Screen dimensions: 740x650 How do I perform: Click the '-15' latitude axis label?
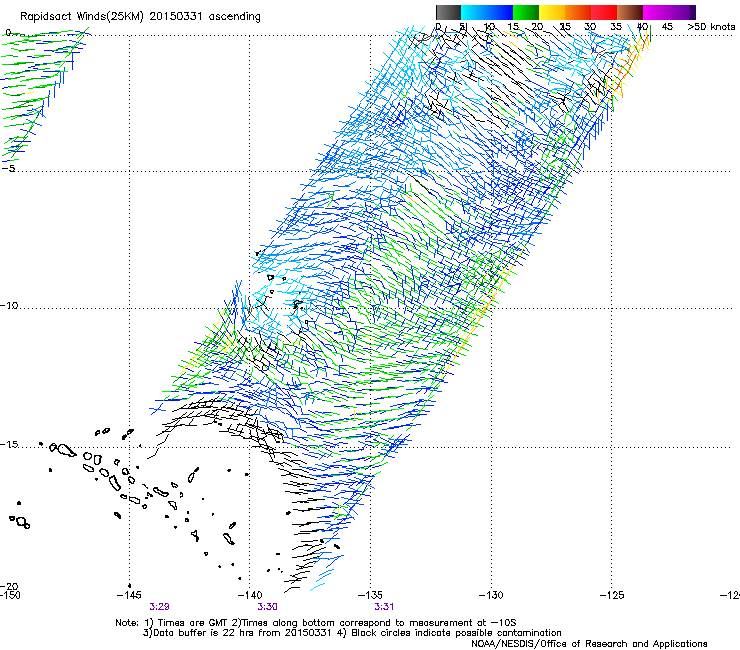click(9, 444)
